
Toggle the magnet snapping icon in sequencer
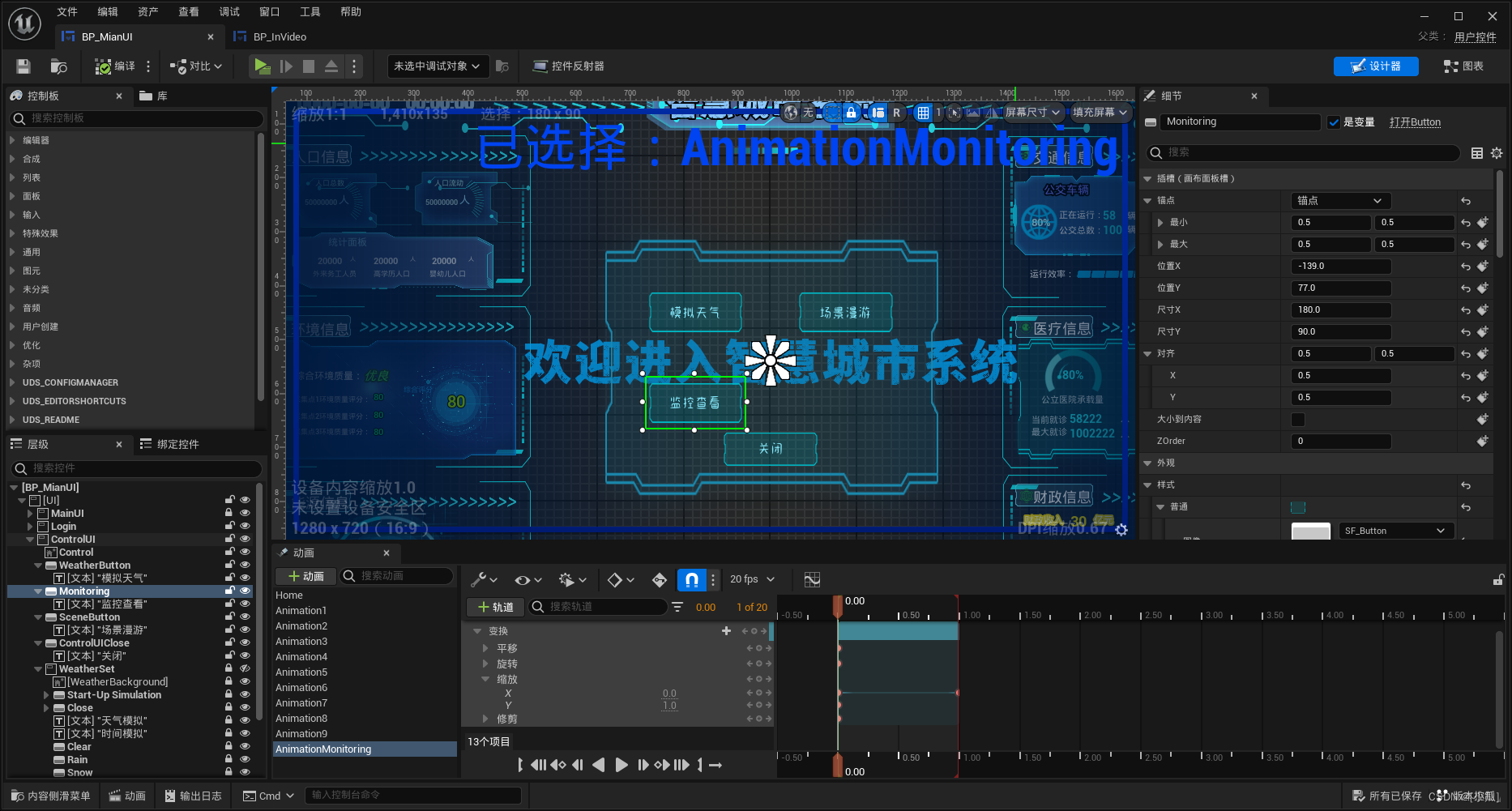click(x=691, y=579)
